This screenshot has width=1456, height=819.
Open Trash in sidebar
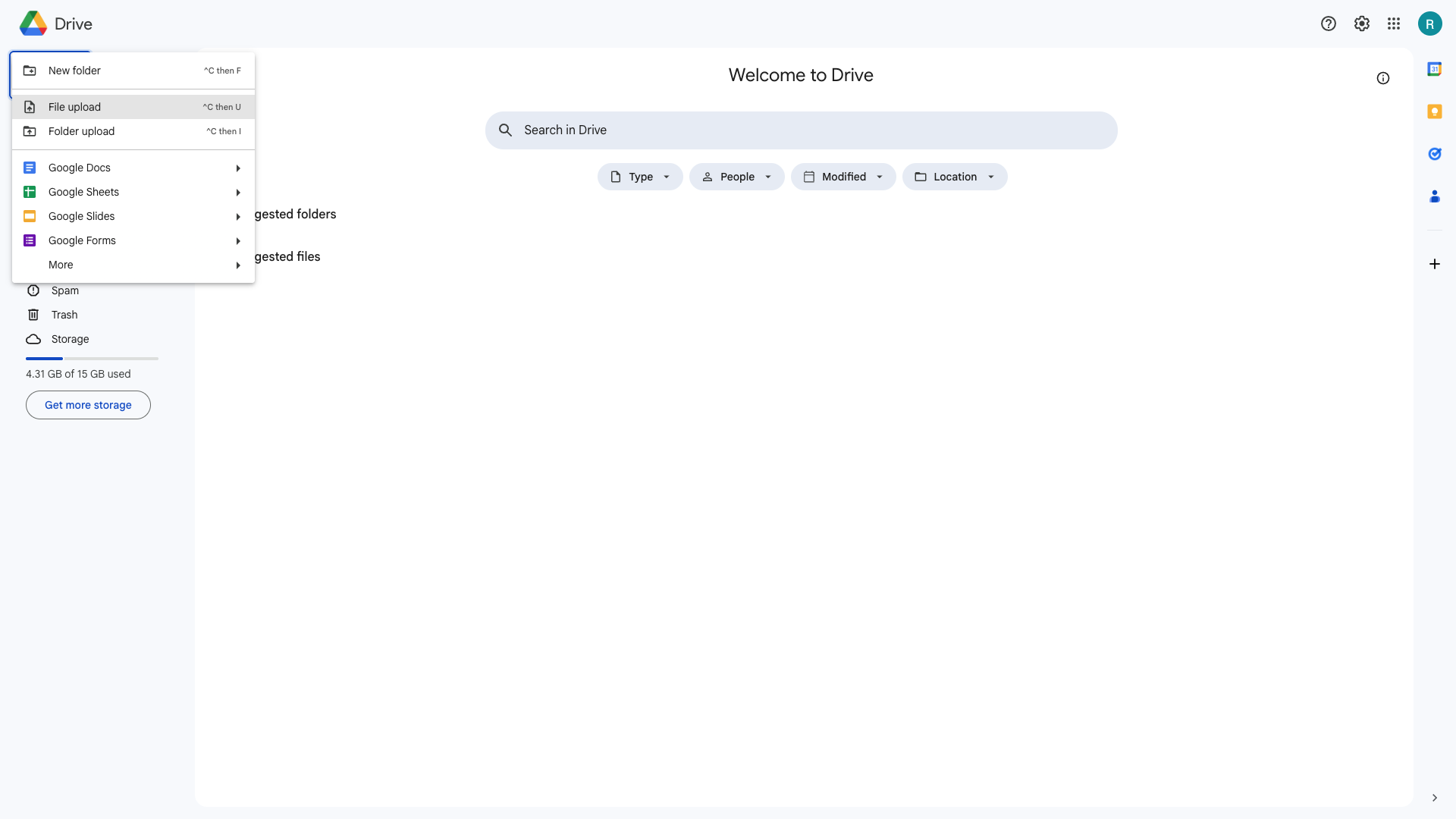(x=64, y=315)
